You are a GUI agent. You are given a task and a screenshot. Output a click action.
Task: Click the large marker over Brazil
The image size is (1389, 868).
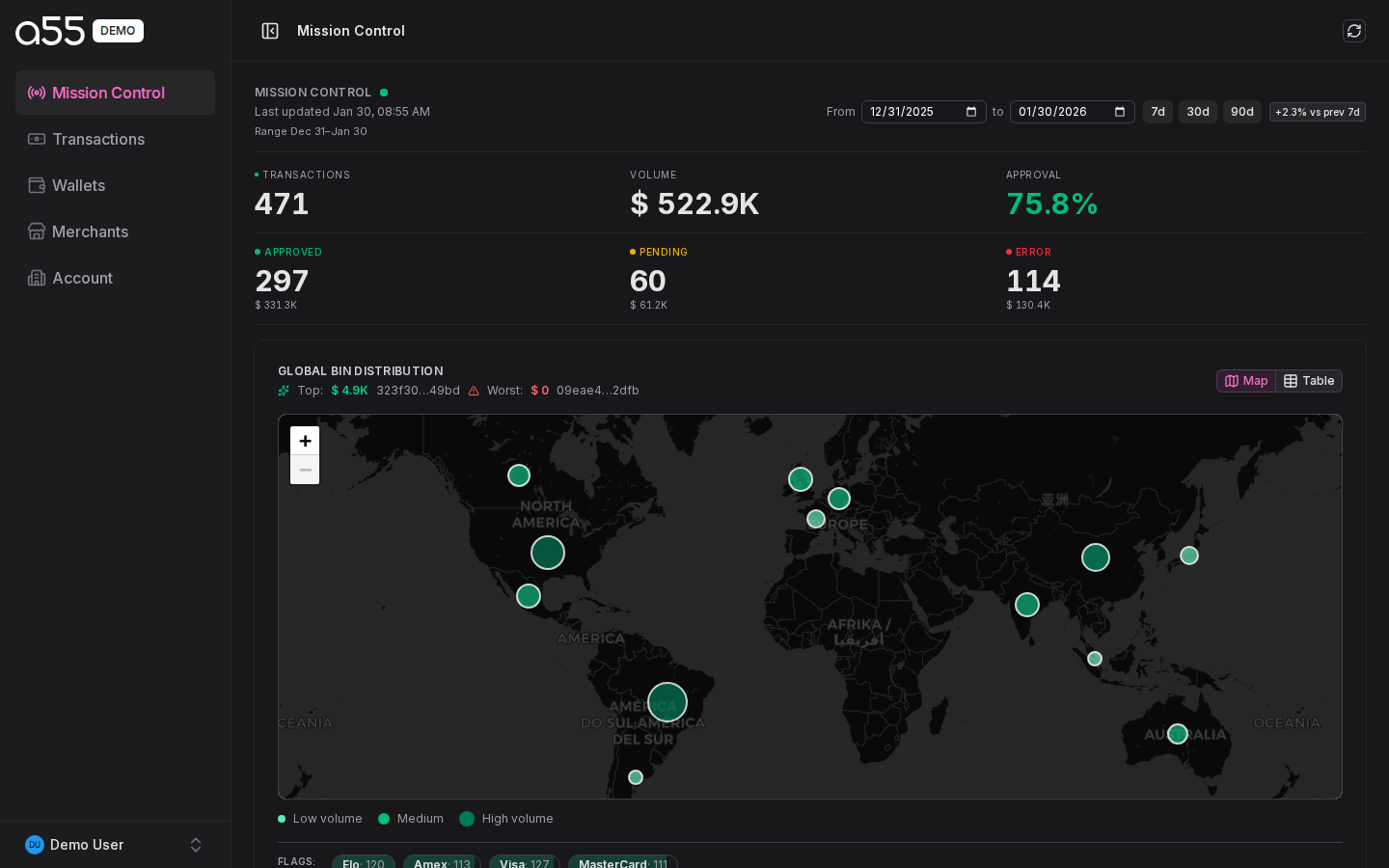coord(667,702)
